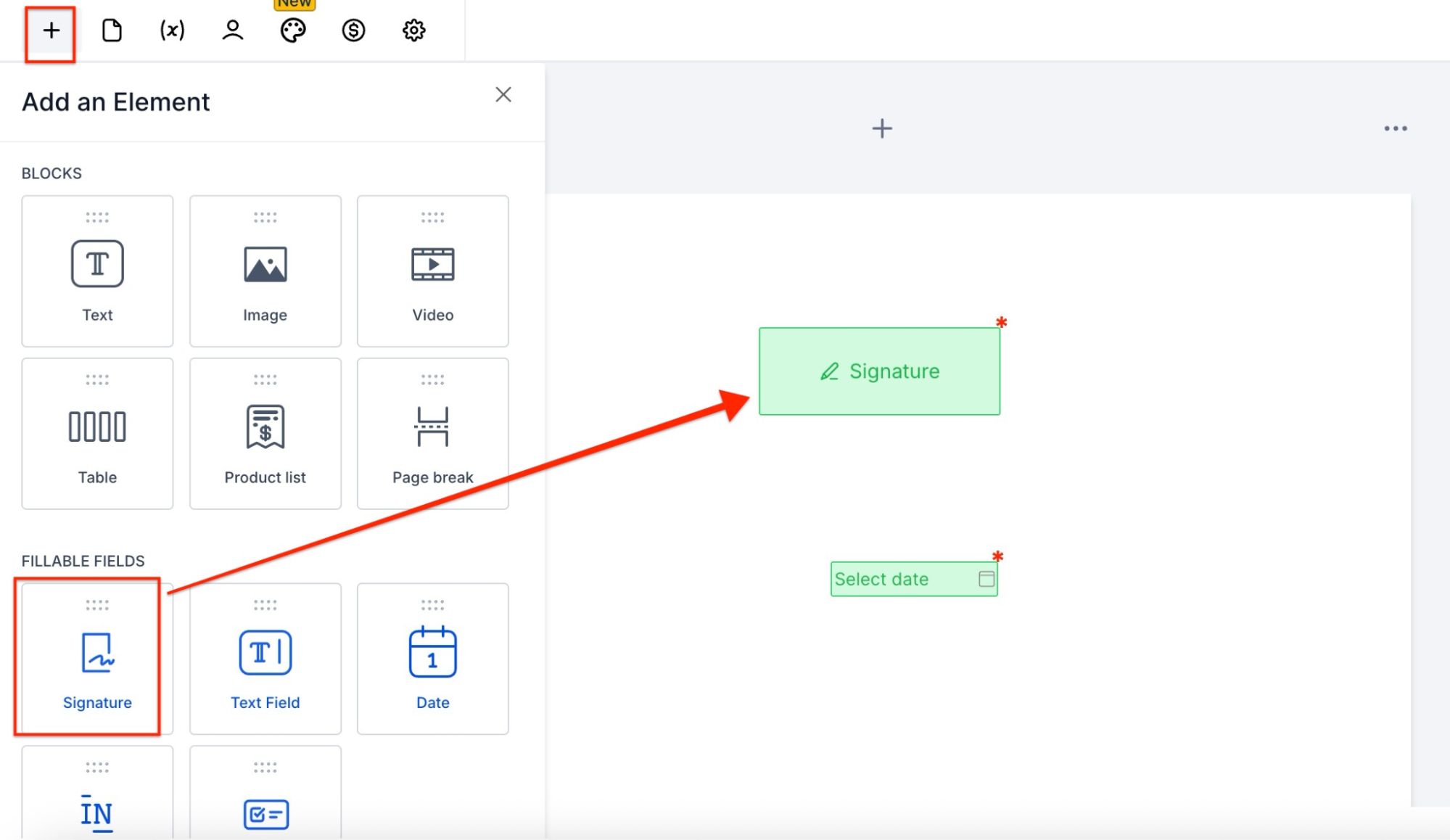Select the Image block
Image resolution: width=1450 pixels, height=840 pixels.
click(x=265, y=271)
